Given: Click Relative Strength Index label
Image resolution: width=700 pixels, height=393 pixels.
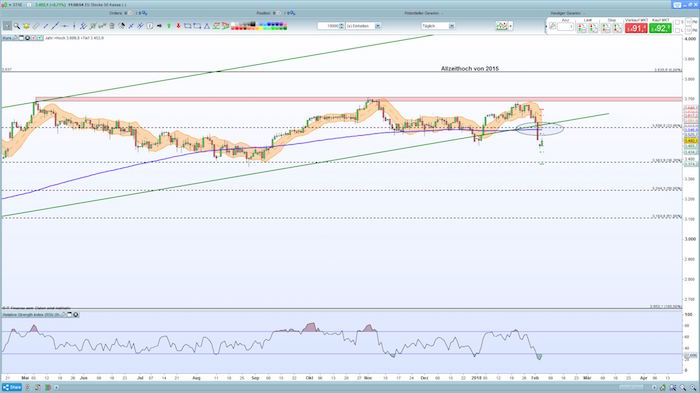Looking at the screenshot, I should [x=31, y=315].
